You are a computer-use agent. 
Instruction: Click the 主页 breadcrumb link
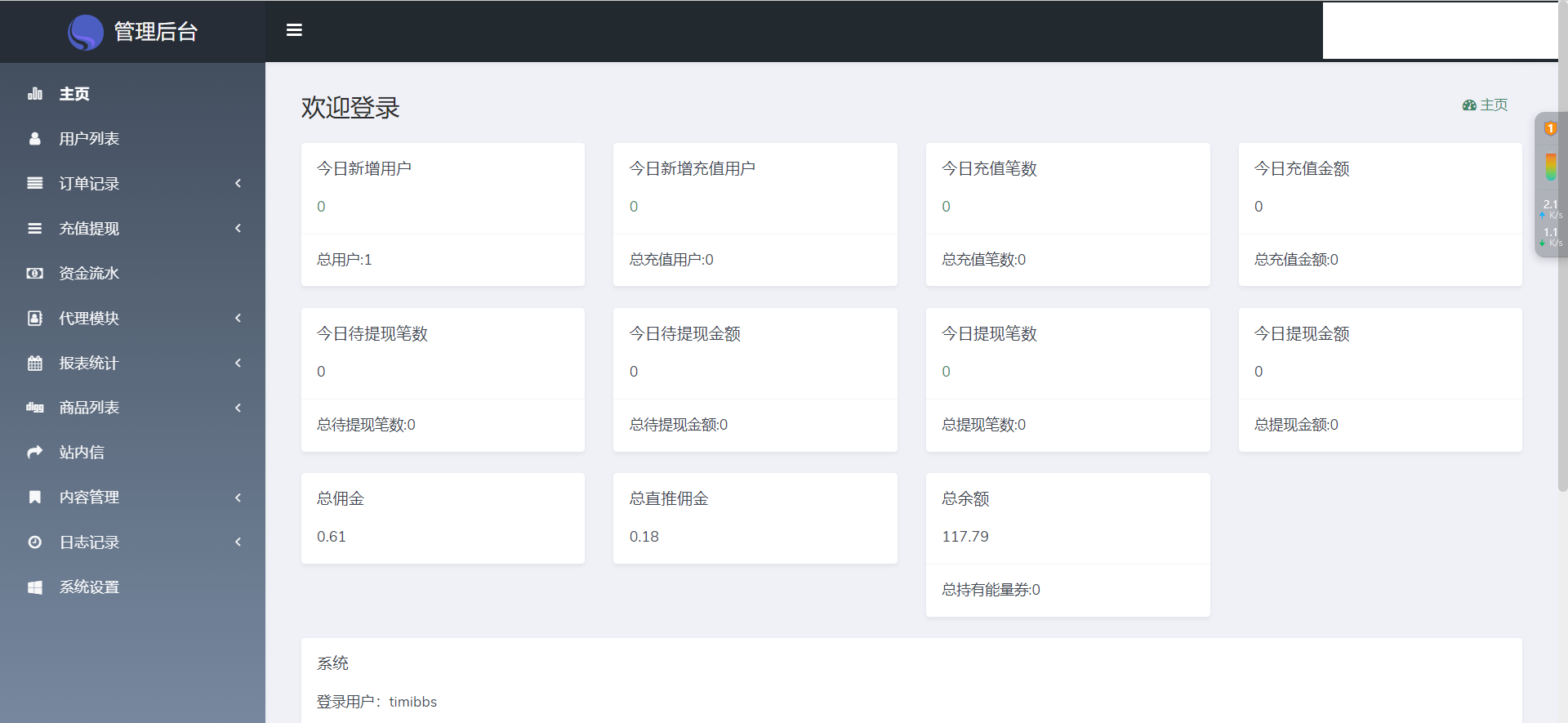1494,105
